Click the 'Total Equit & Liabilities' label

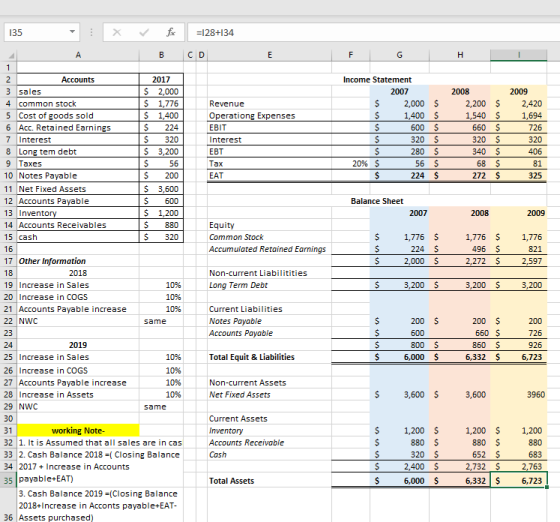click(x=252, y=357)
